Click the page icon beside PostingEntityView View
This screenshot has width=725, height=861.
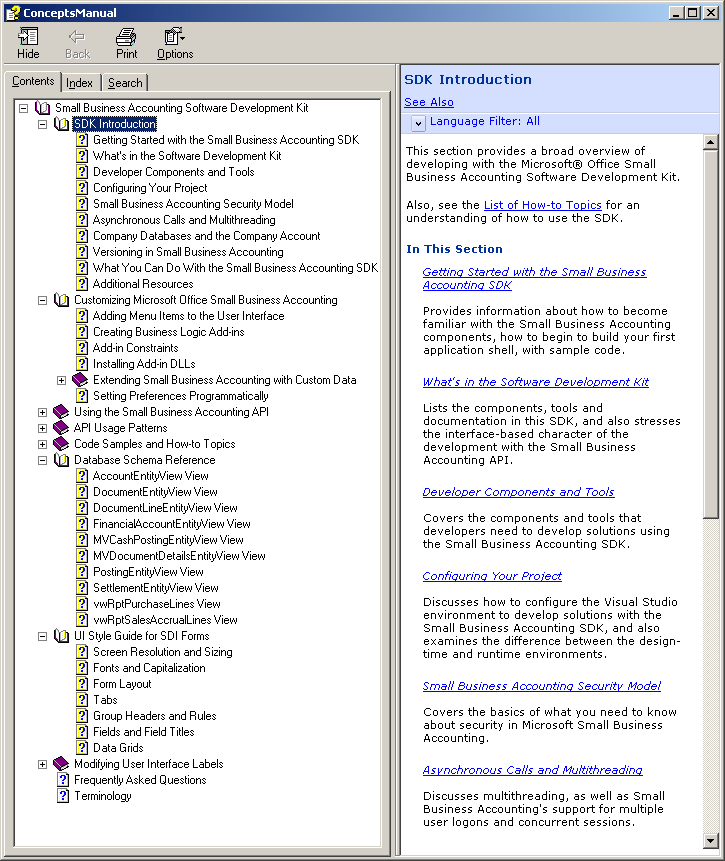coord(82,572)
